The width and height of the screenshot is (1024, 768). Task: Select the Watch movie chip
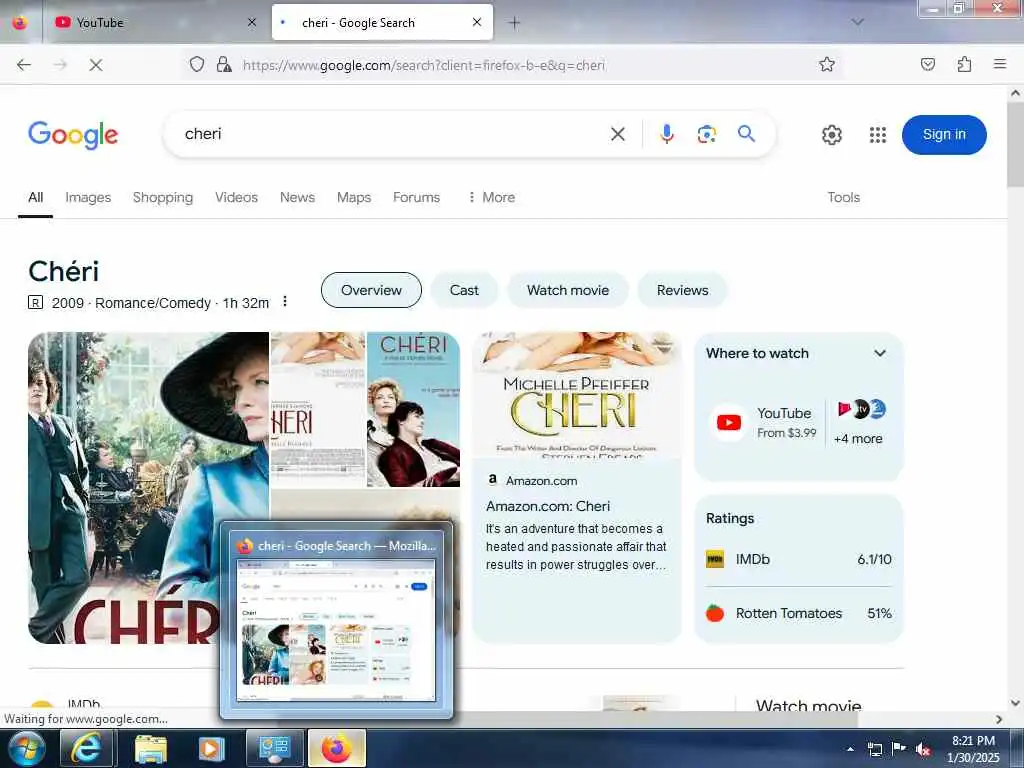(568, 290)
